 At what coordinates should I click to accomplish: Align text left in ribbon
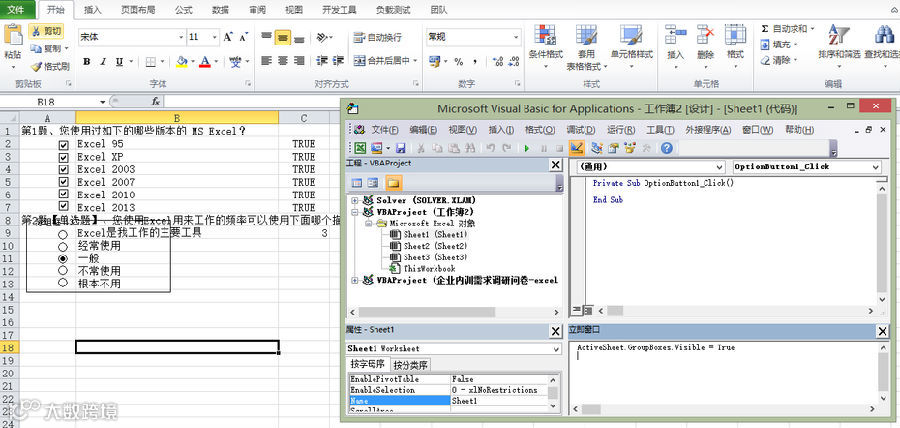(x=266, y=61)
